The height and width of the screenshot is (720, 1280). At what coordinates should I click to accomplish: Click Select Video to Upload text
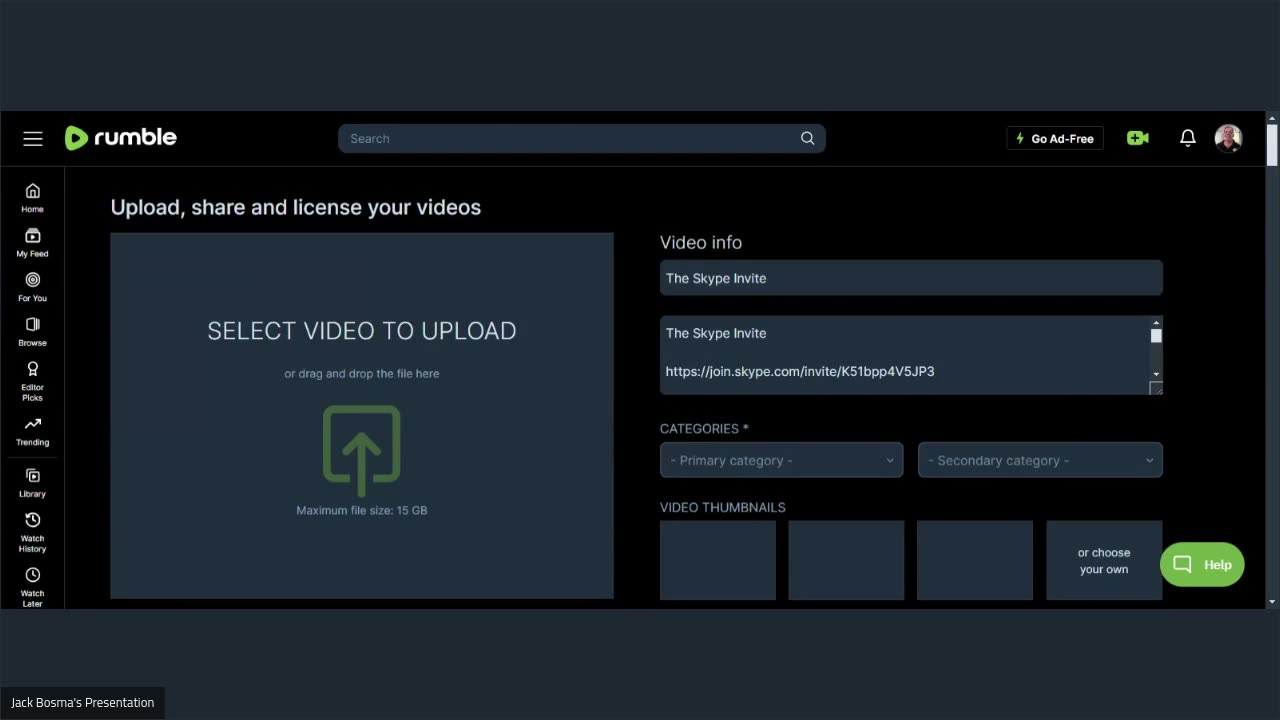362,331
